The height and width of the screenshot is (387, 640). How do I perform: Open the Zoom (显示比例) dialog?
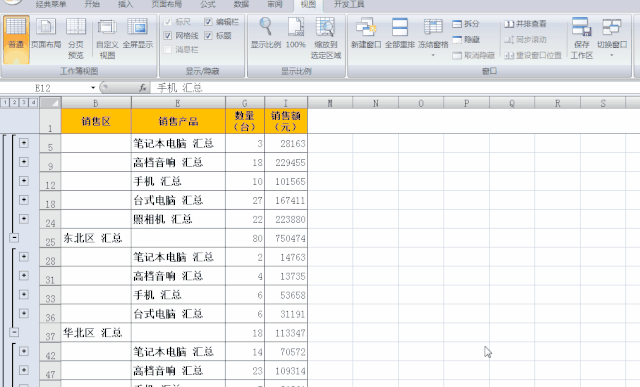click(266, 33)
